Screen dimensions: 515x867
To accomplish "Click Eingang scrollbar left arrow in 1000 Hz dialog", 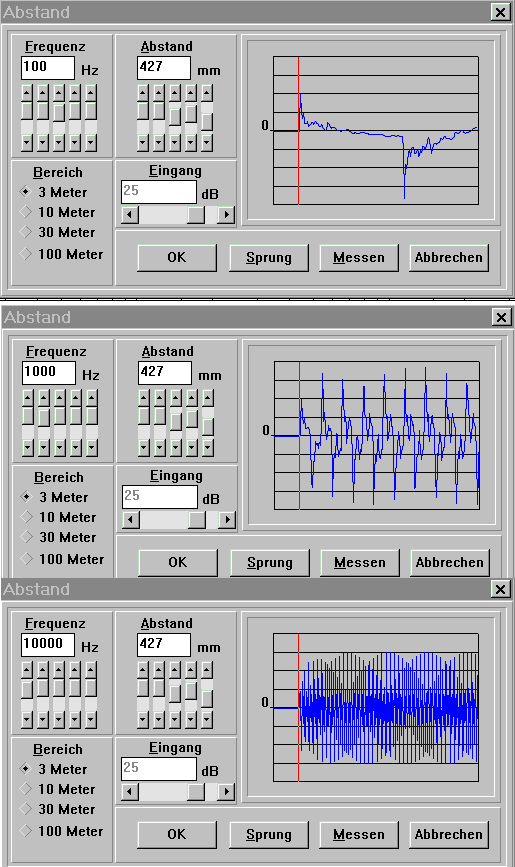I will 131,519.
